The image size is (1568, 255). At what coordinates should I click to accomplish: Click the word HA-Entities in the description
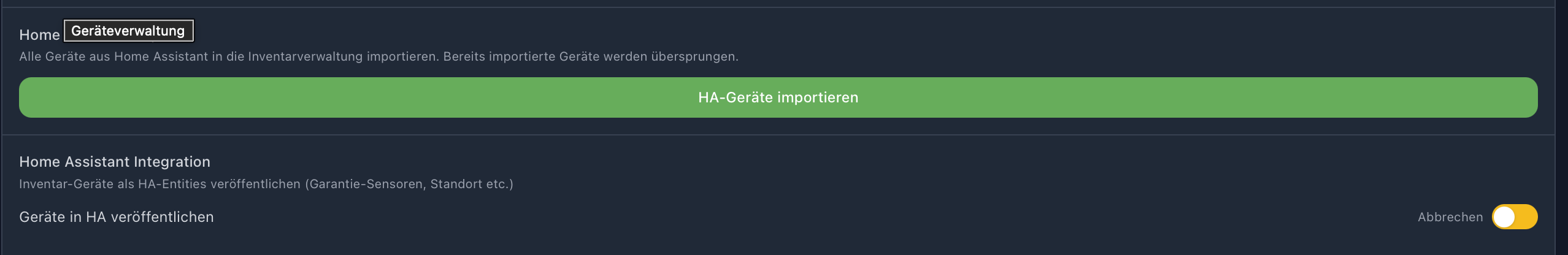(172, 184)
